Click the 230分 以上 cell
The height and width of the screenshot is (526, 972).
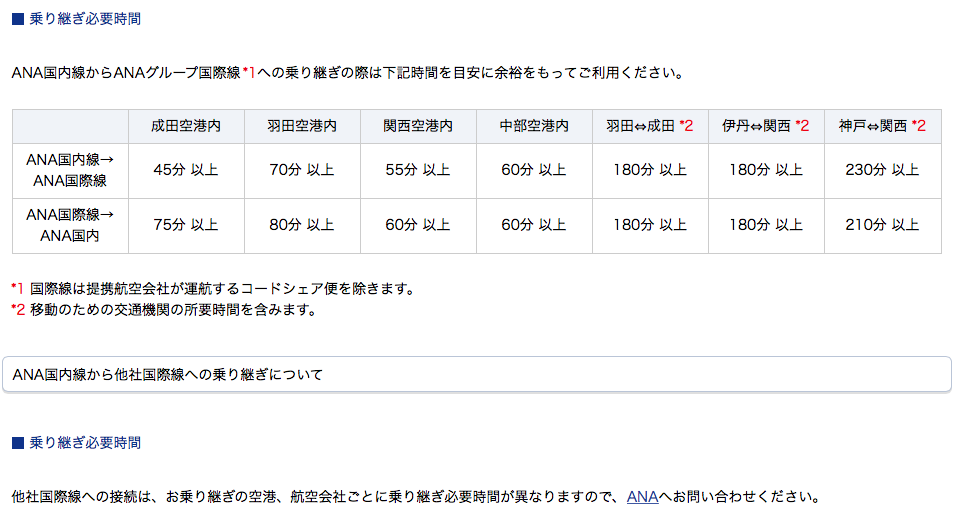[882, 170]
